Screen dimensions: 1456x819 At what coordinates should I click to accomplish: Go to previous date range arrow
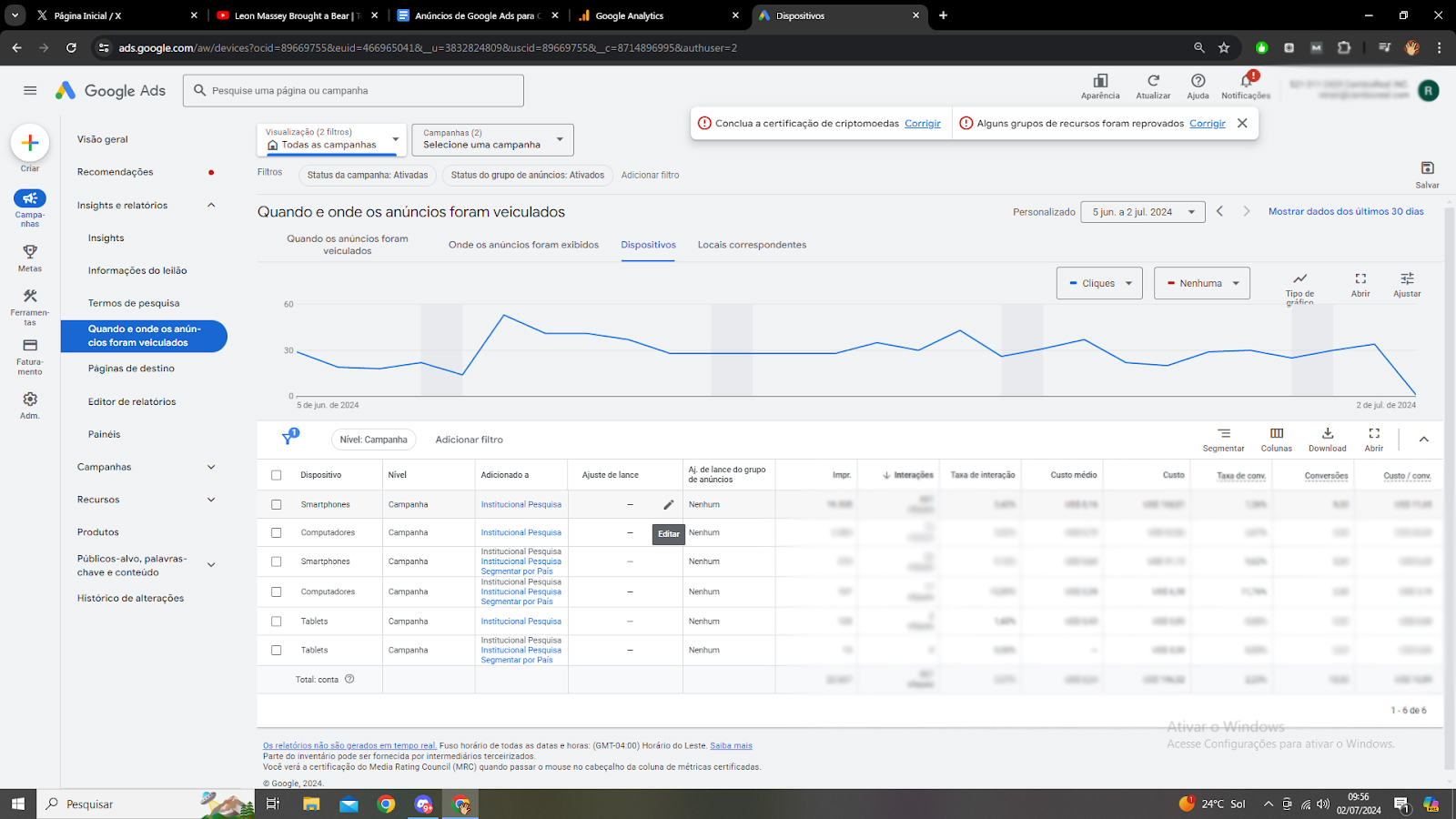click(1220, 211)
